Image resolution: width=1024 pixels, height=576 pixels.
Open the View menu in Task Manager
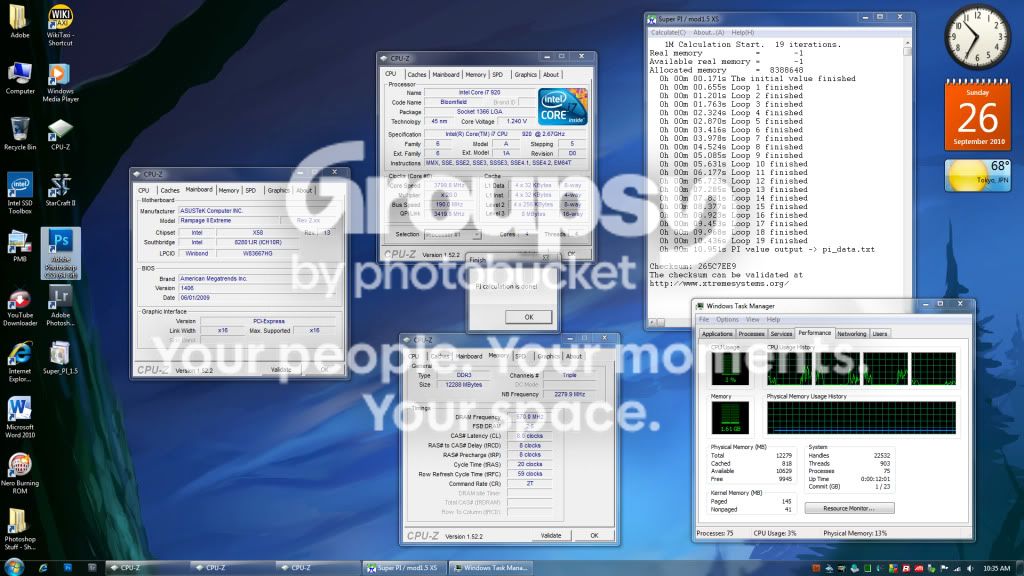tap(752, 319)
